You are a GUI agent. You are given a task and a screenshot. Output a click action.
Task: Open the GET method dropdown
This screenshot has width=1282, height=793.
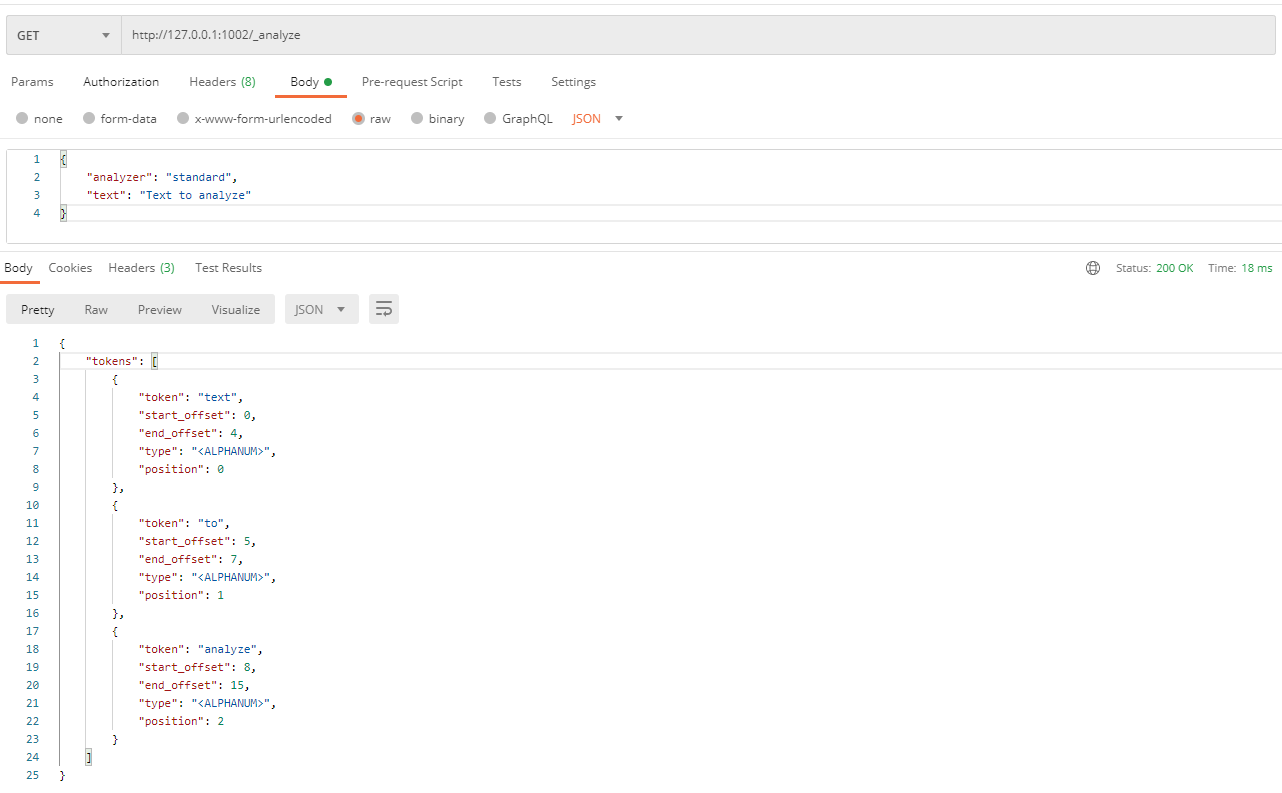(64, 35)
